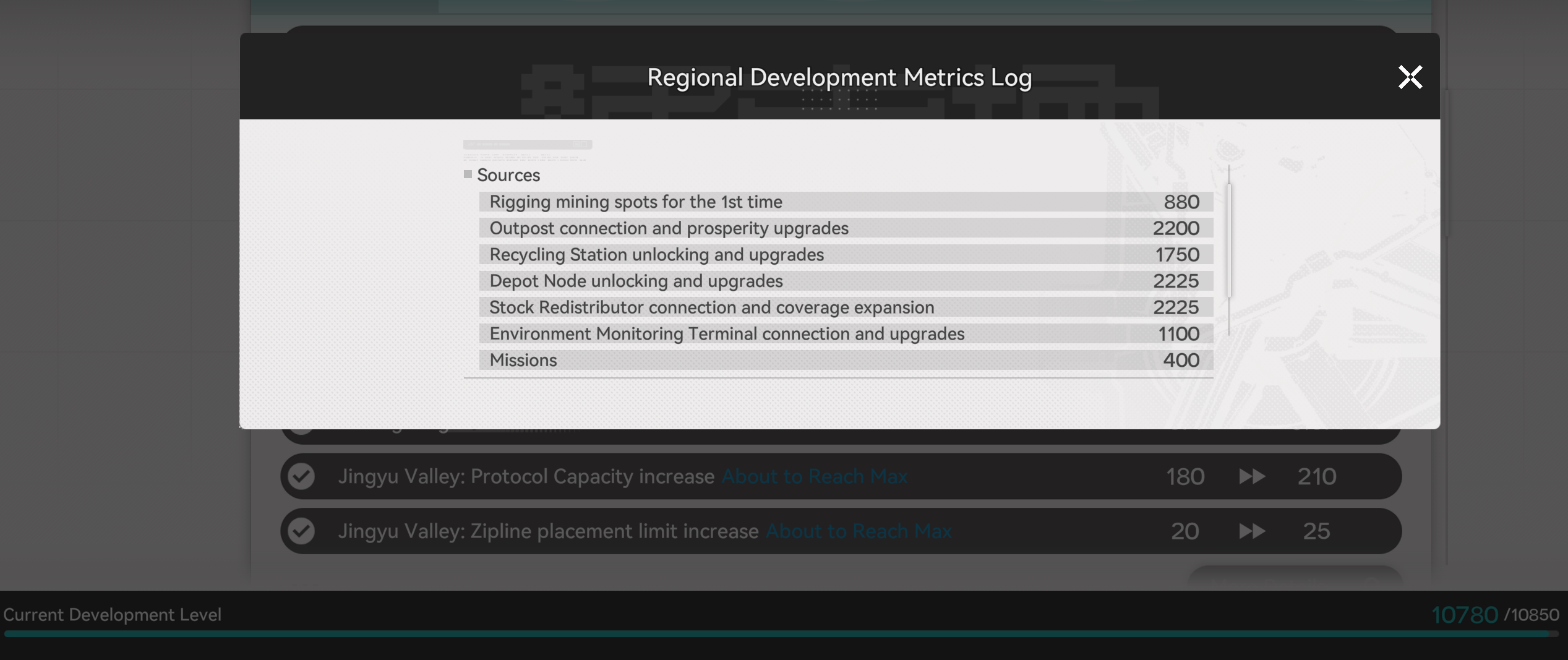The image size is (1568, 660).
Task: Click the value 2225 for Stock Redistributor
Action: coord(1176,307)
